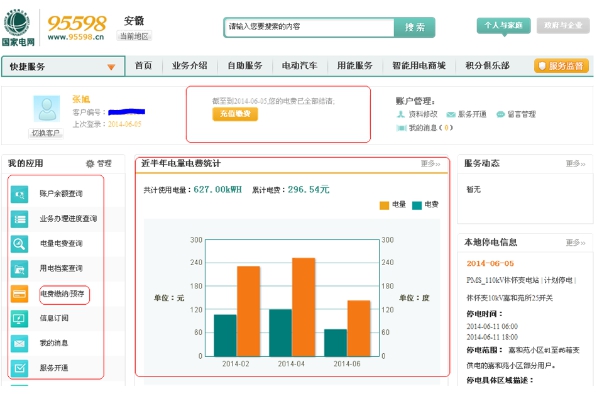Click the orange 电量 legend swatch
The image size is (597, 394).
384,206
